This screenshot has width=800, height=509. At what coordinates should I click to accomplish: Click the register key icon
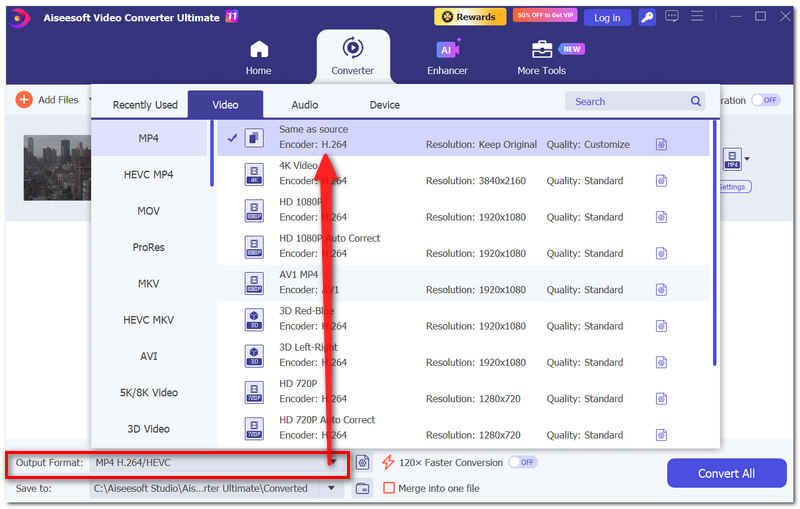(647, 17)
